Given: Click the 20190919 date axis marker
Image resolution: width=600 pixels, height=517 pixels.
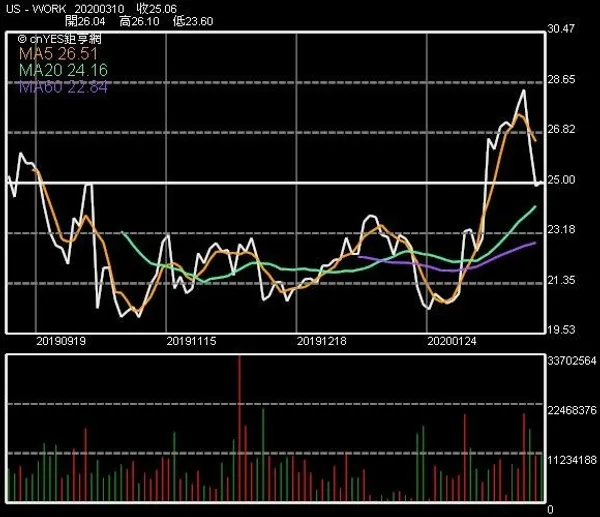Looking at the screenshot, I should pyautogui.click(x=61, y=341).
